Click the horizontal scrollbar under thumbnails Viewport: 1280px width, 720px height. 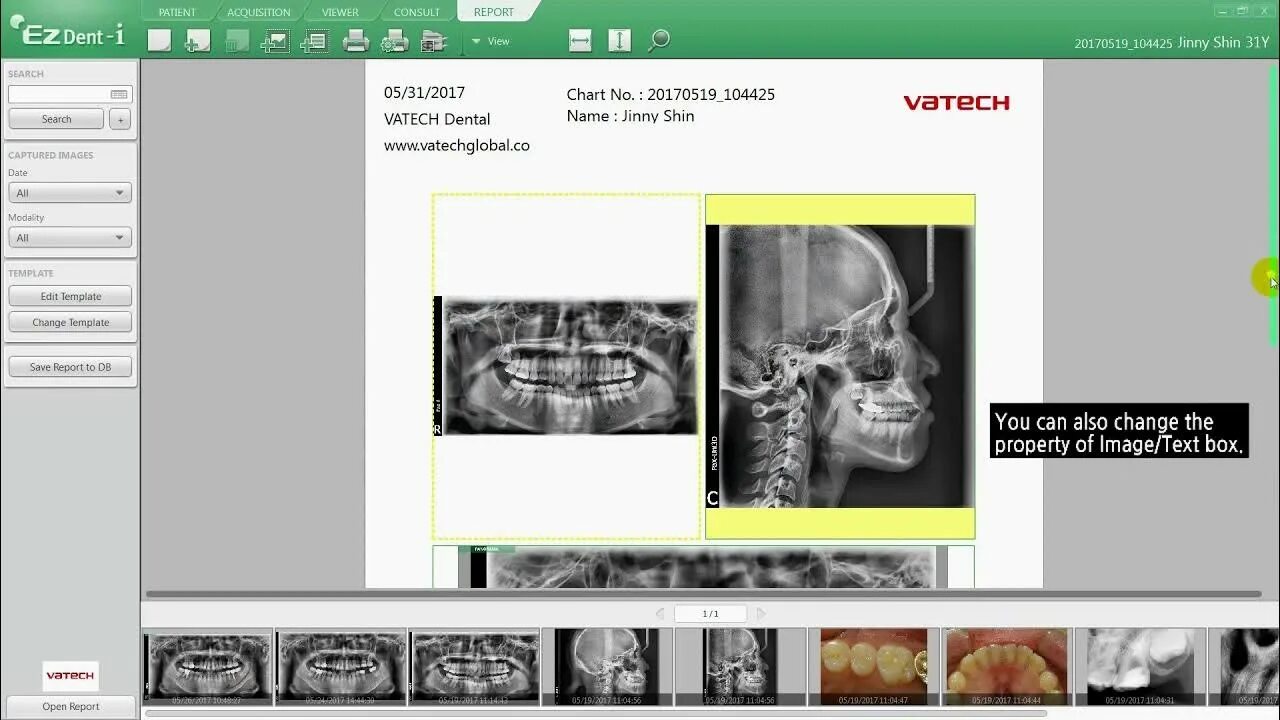click(x=596, y=714)
